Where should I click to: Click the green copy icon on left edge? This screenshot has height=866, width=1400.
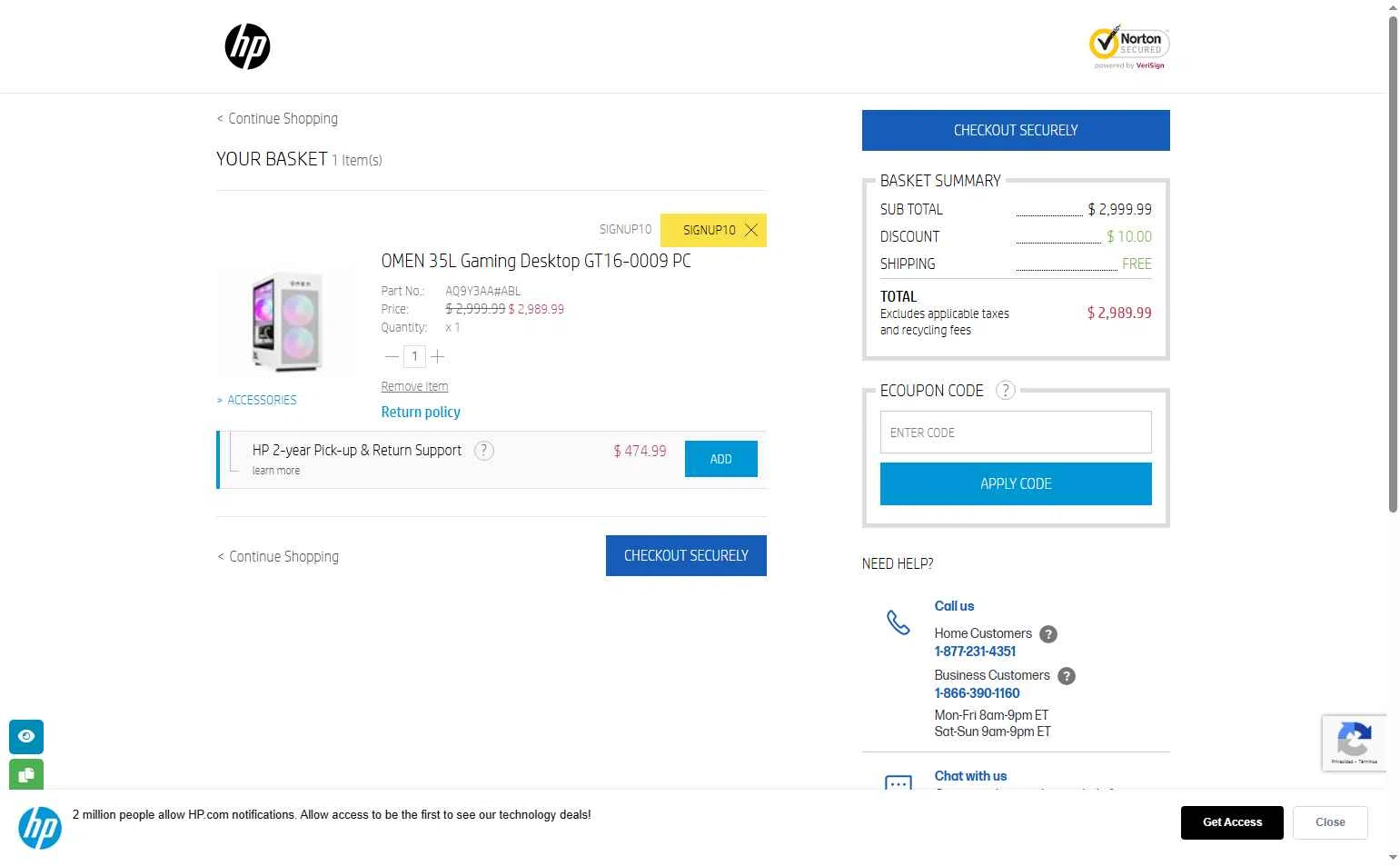pyautogui.click(x=26, y=774)
